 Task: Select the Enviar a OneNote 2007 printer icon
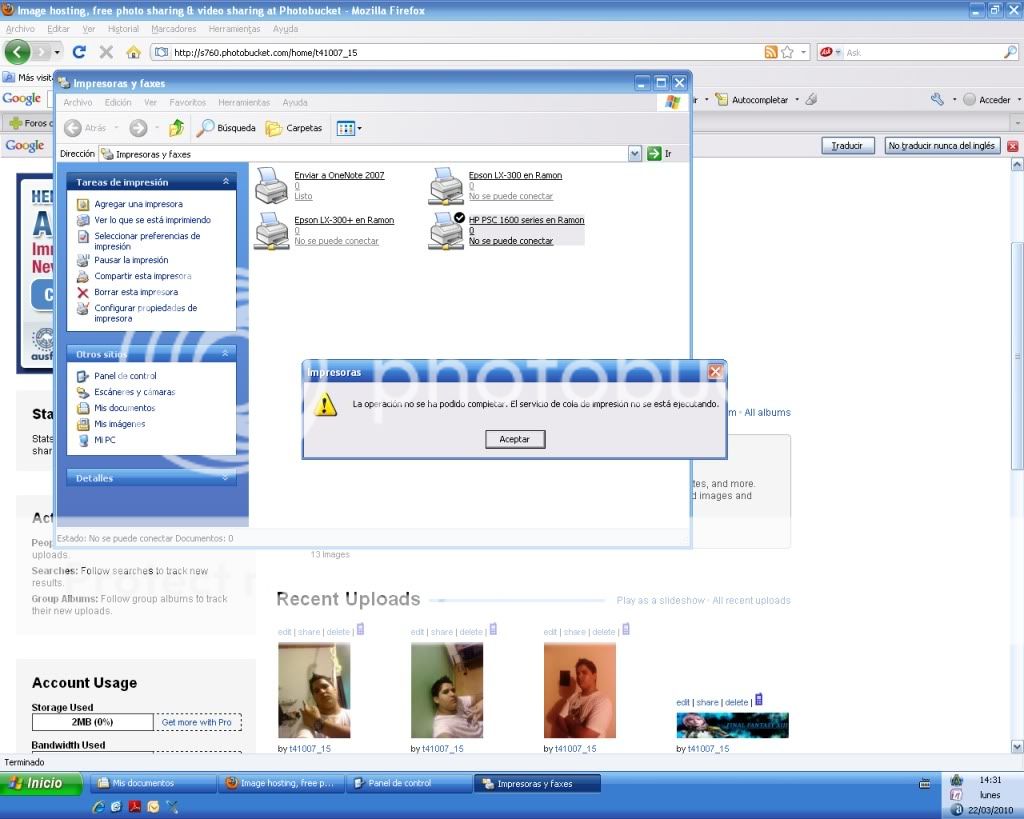pos(272,185)
